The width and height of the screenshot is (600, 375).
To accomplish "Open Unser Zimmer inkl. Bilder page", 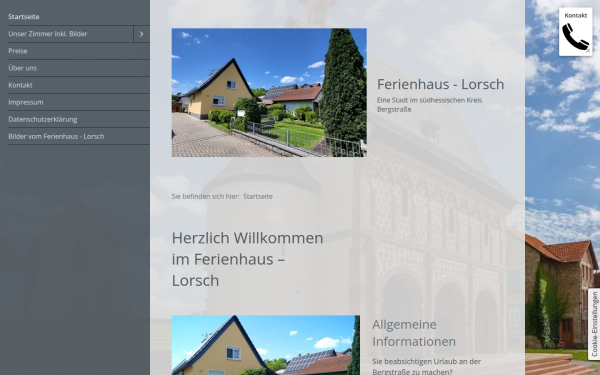I will pyautogui.click(x=70, y=34).
